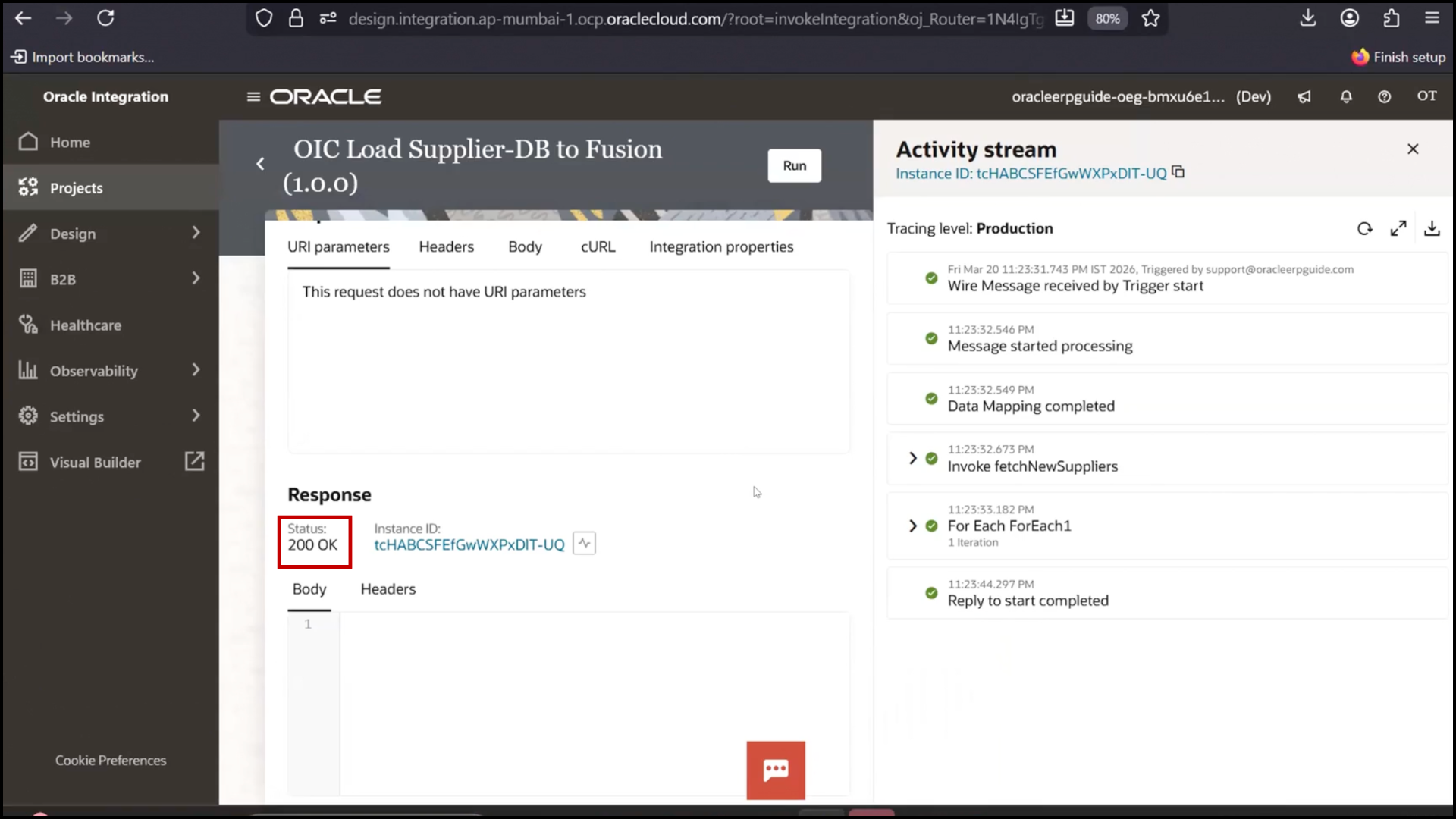Open the Headers tab under Response
This screenshot has width=1456, height=819.
click(388, 589)
